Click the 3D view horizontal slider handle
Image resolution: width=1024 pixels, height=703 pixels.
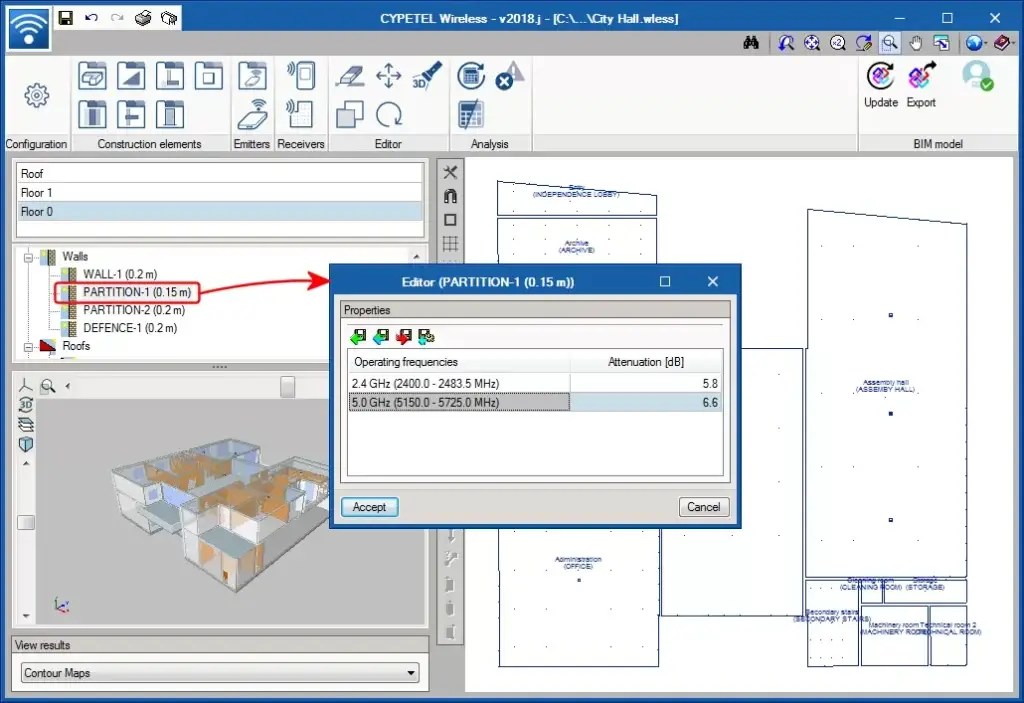click(x=287, y=386)
